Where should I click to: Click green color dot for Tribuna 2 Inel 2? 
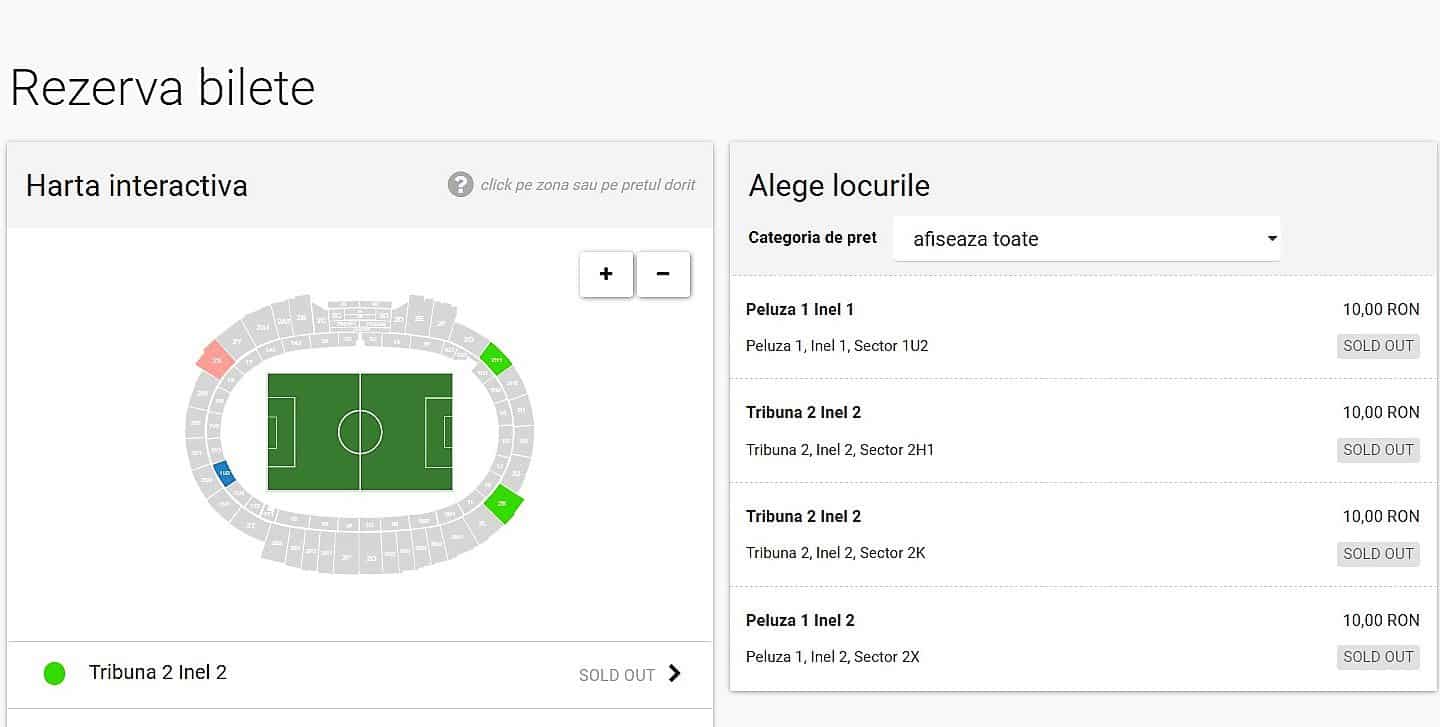point(55,673)
